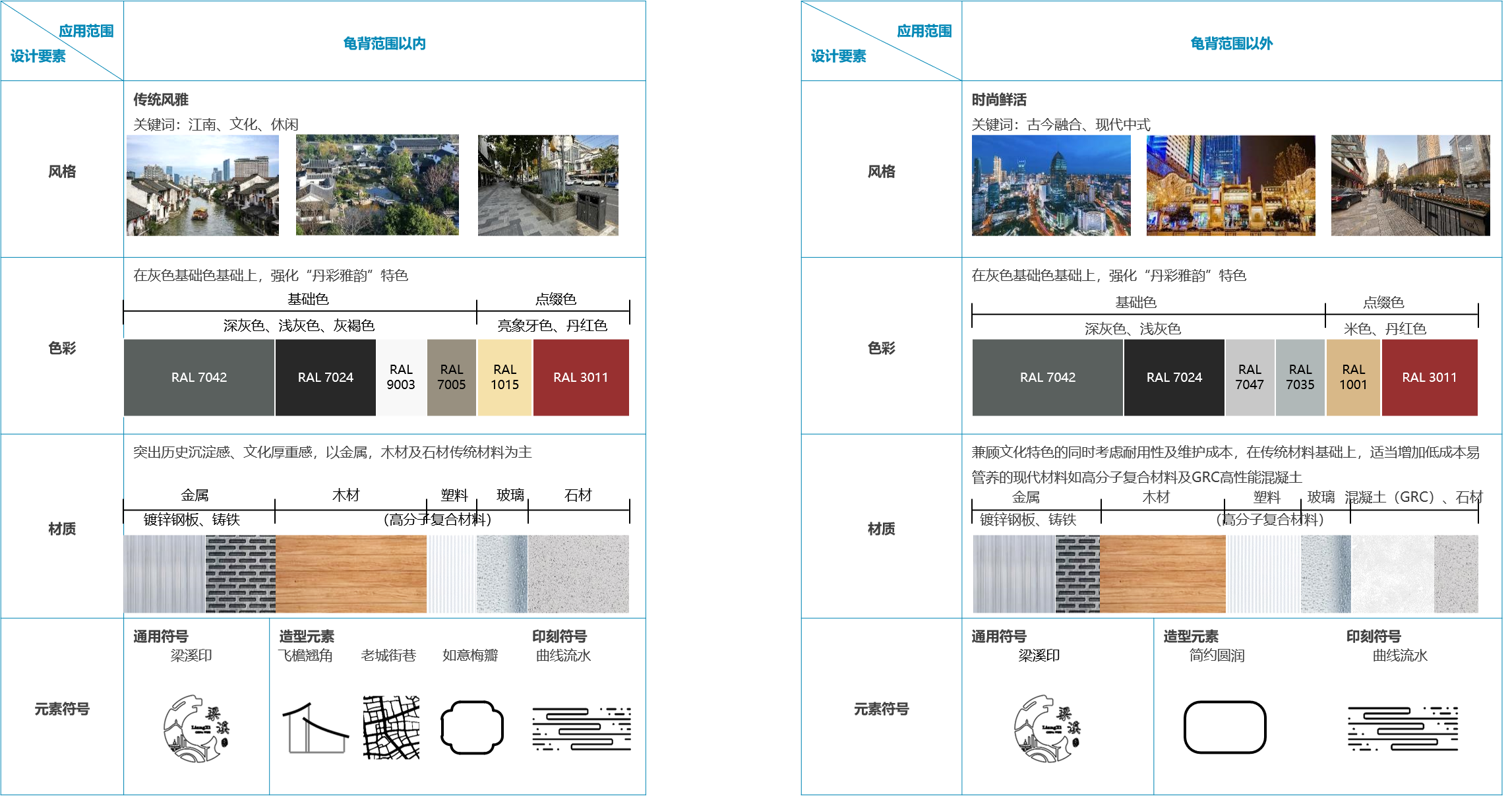This screenshot has width=1512, height=796.
Task: Open the illuminated archway night street photo
Action: [x=1230, y=185]
